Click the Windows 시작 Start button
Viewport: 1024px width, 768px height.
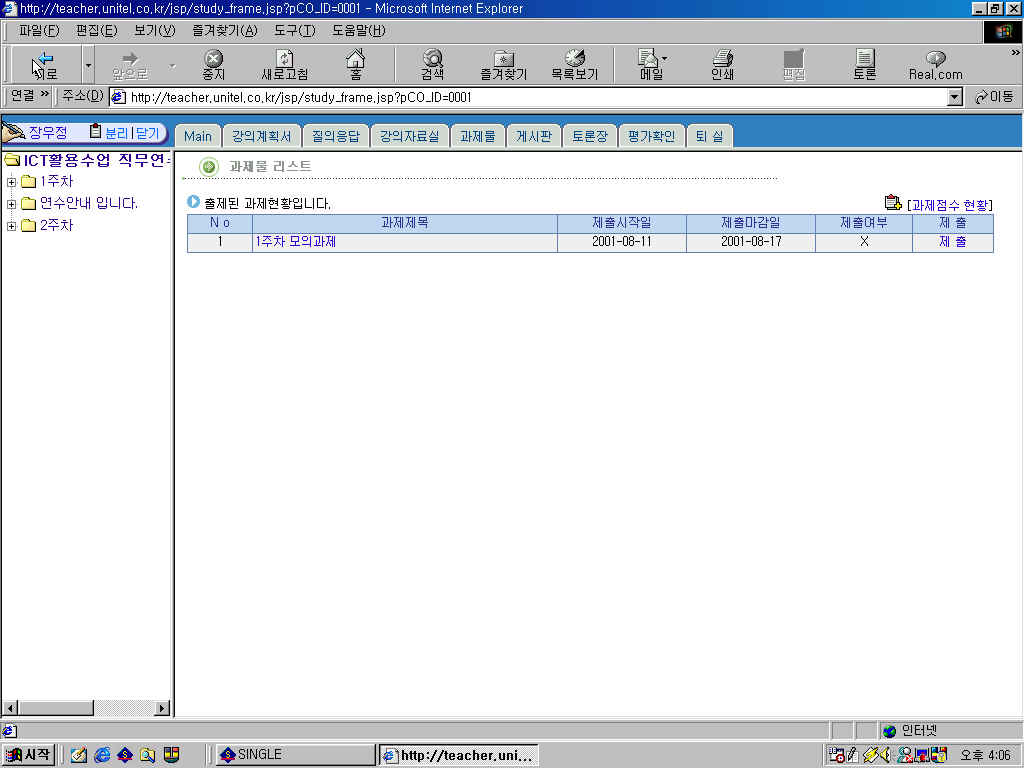click(28, 755)
